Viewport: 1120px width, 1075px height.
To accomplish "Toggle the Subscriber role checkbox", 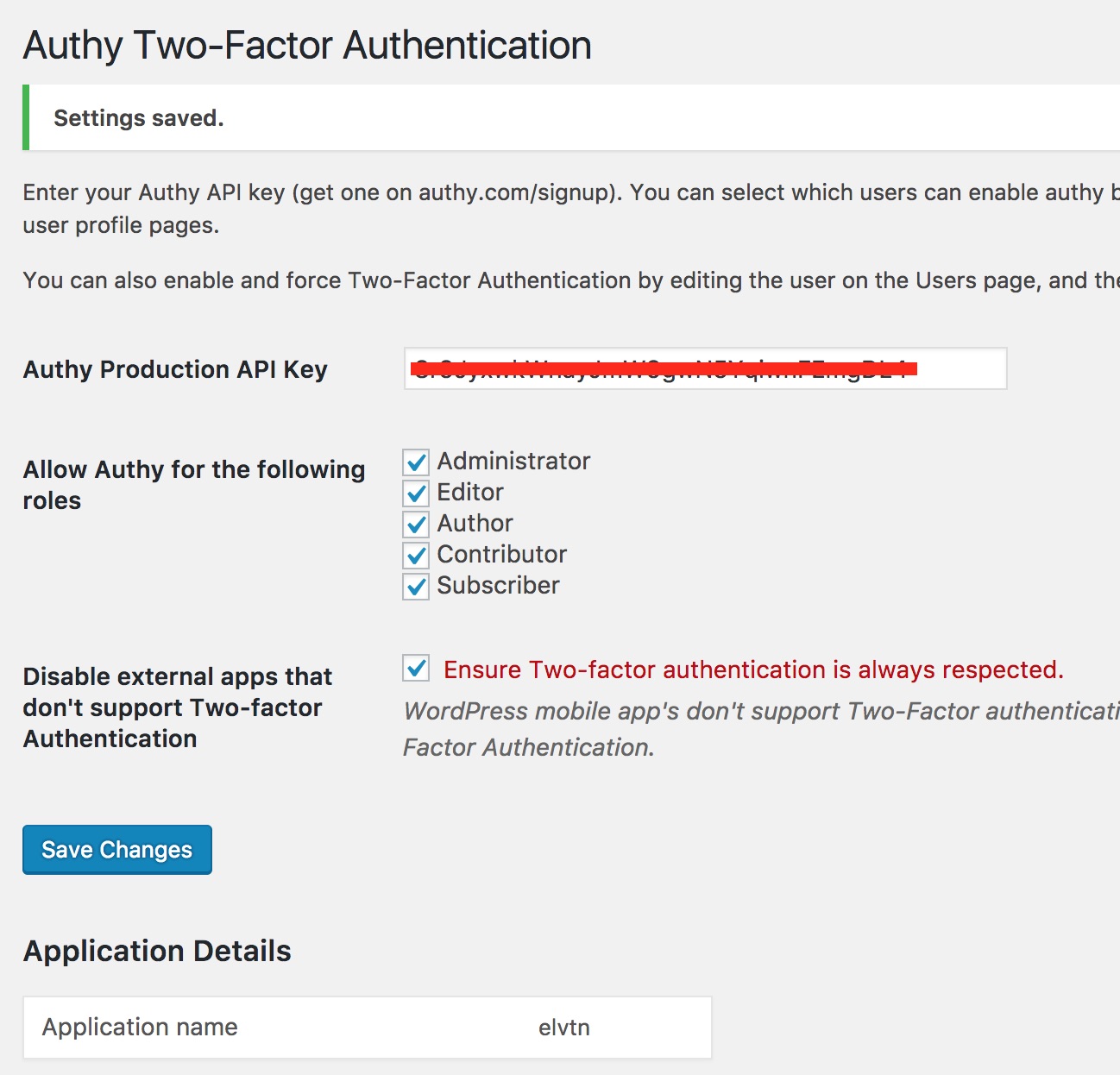I will pos(416,587).
